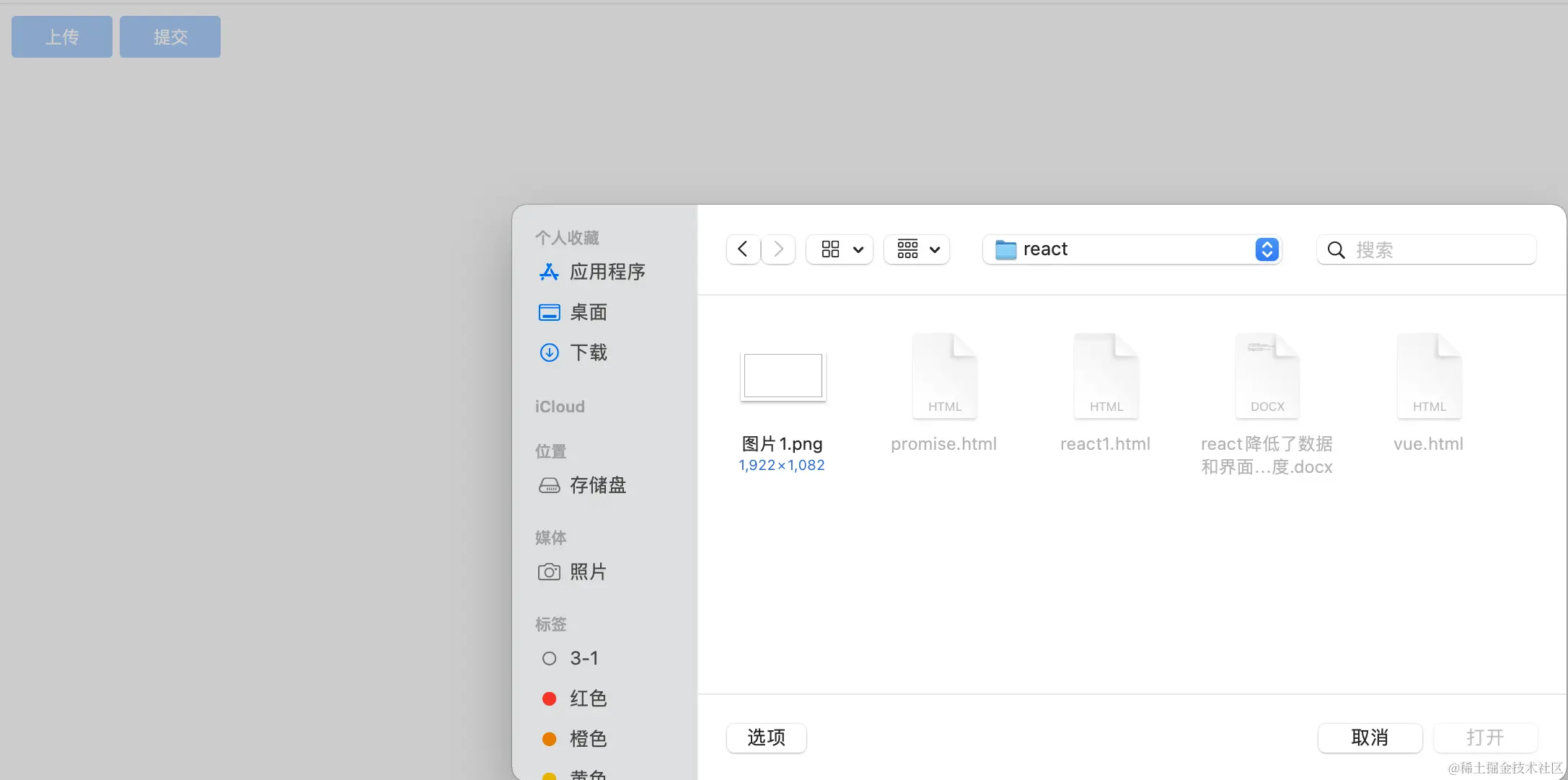Expand the grouping options dropdown

point(917,249)
